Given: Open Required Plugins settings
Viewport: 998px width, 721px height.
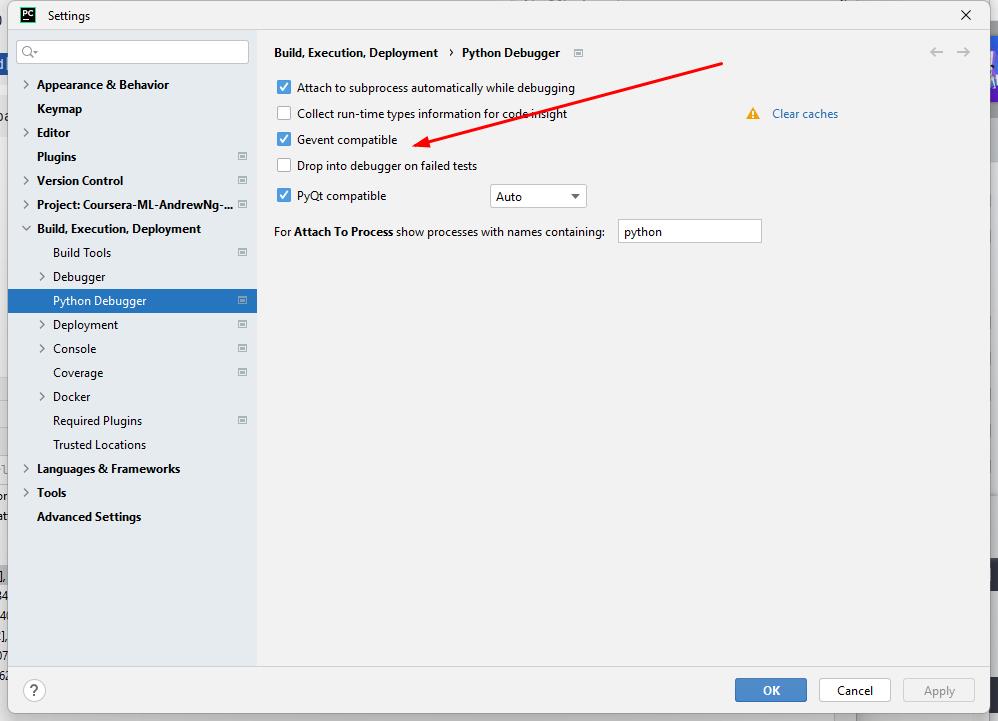Looking at the screenshot, I should click(97, 421).
